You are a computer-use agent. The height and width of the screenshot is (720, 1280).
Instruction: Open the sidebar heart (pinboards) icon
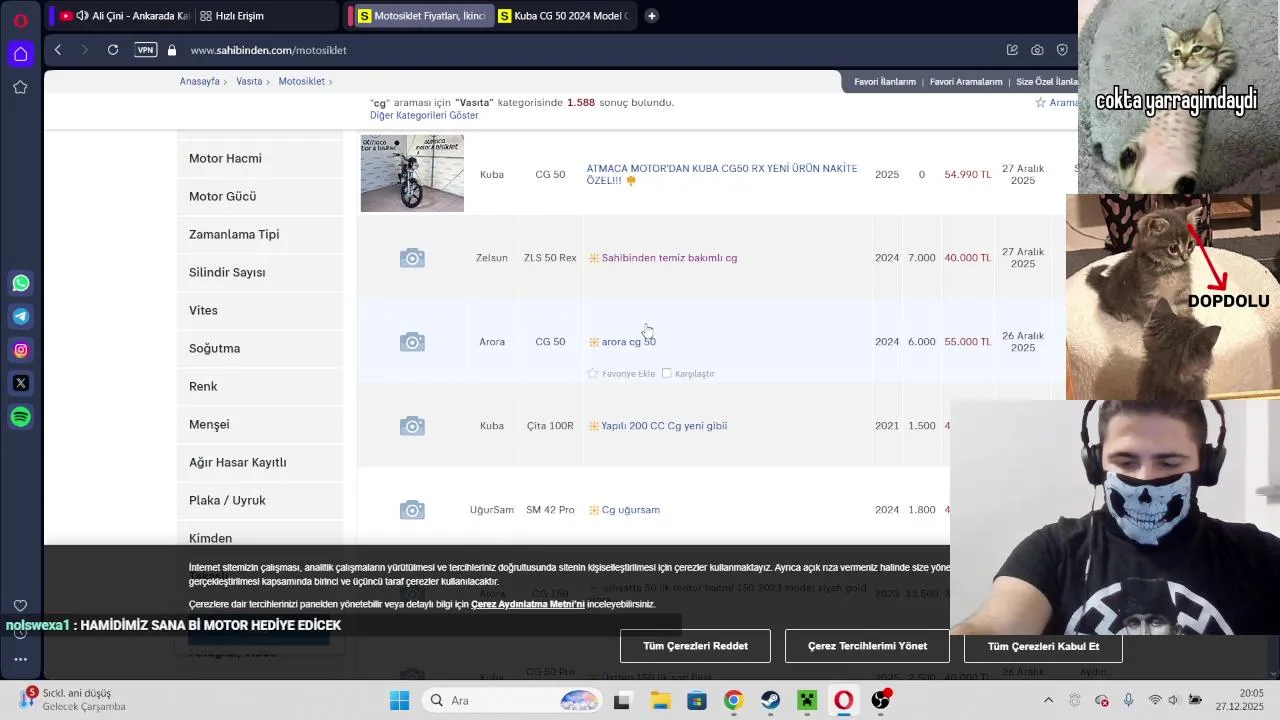(x=20, y=606)
